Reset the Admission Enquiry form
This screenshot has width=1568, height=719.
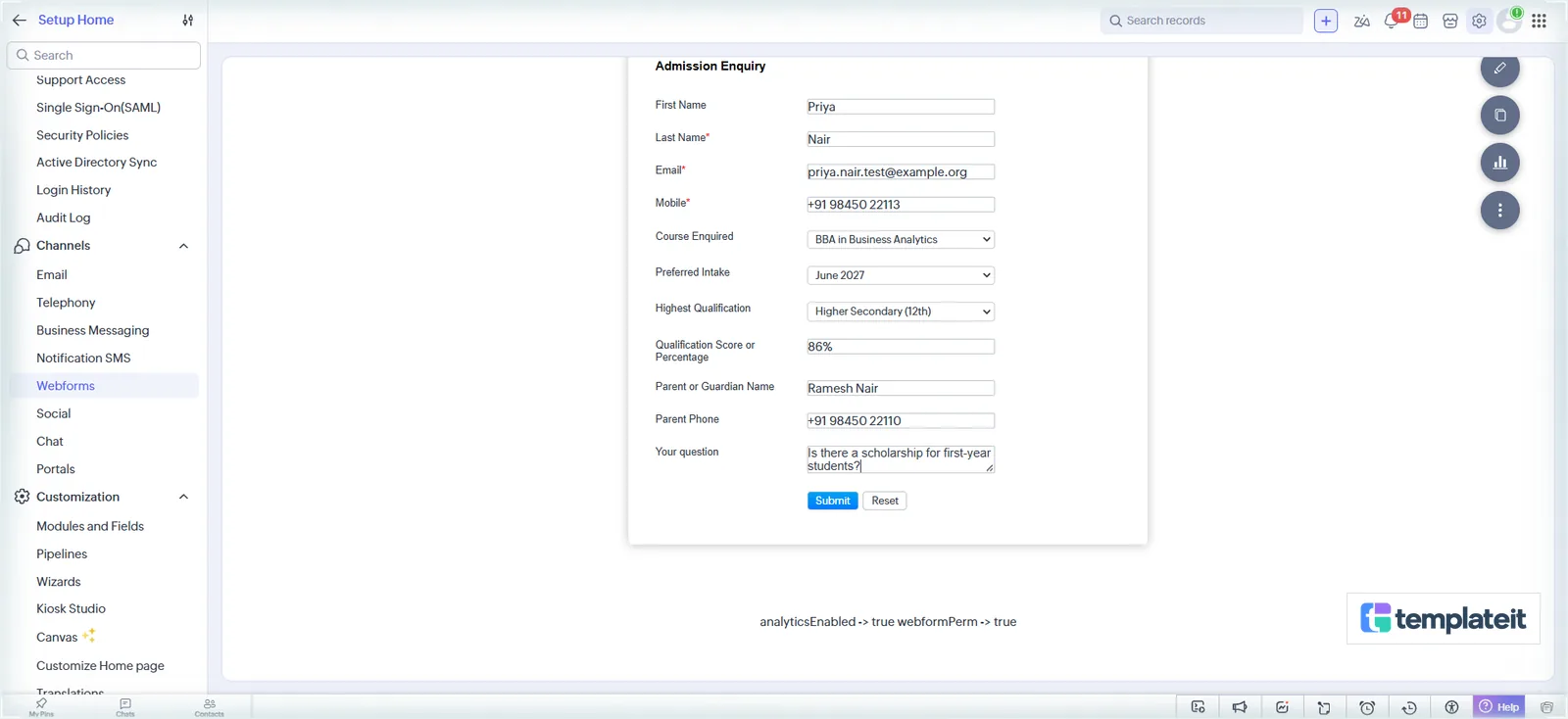885,501
